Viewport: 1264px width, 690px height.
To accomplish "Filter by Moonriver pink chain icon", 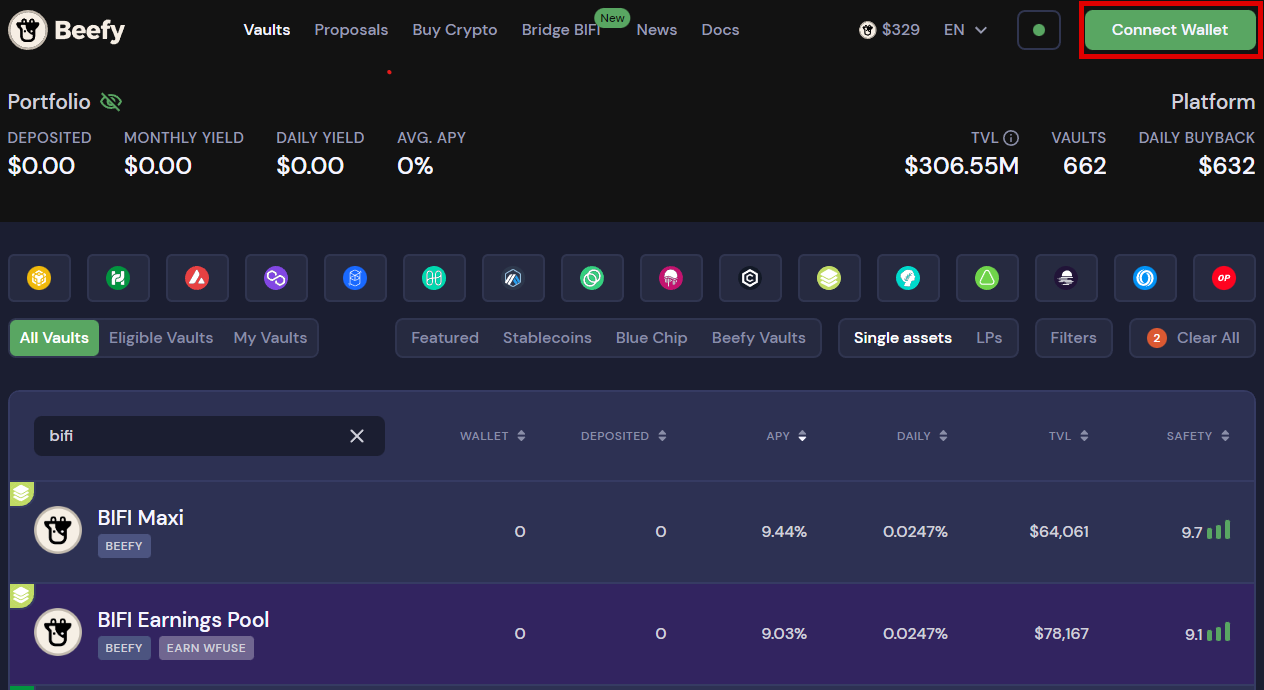I will [x=671, y=278].
